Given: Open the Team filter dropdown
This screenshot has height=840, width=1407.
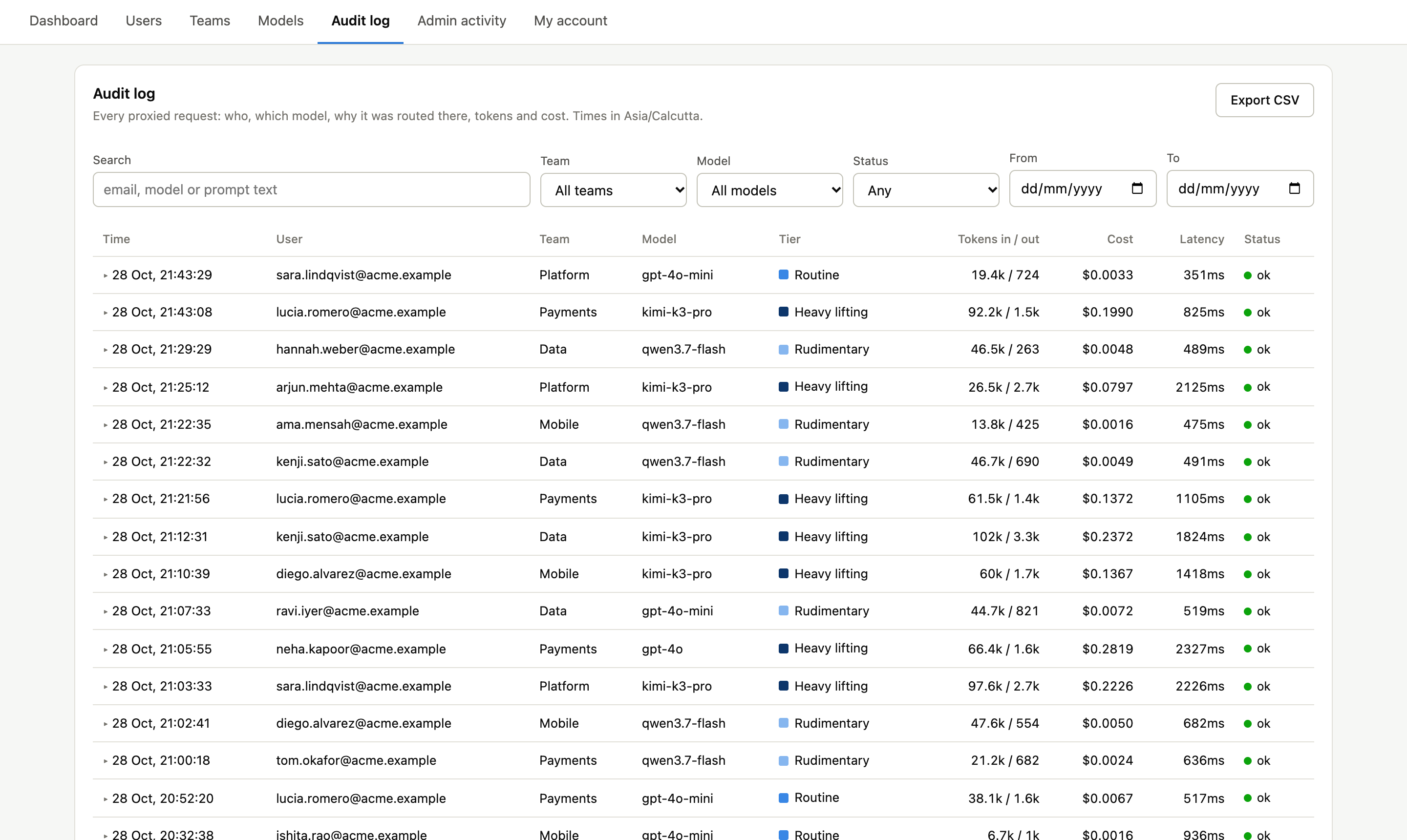Looking at the screenshot, I should pos(613,190).
